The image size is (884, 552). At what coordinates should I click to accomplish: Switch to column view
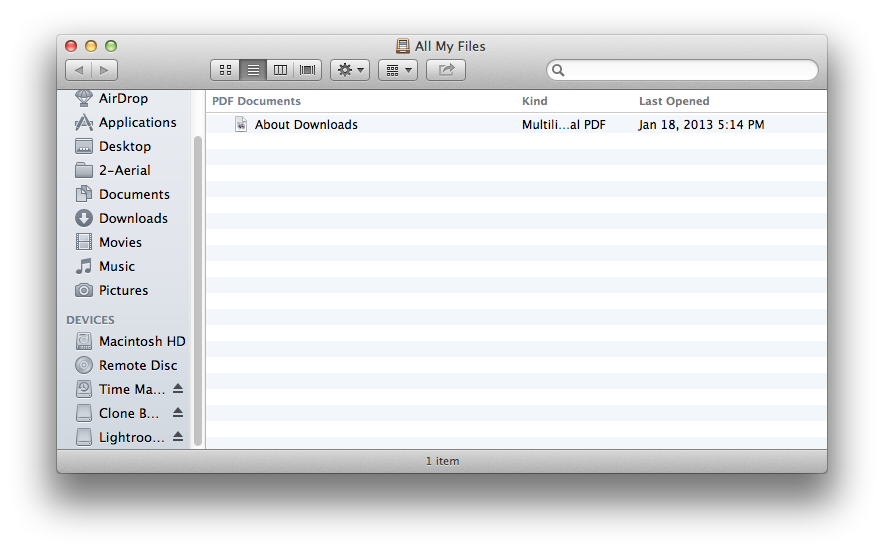(x=280, y=70)
